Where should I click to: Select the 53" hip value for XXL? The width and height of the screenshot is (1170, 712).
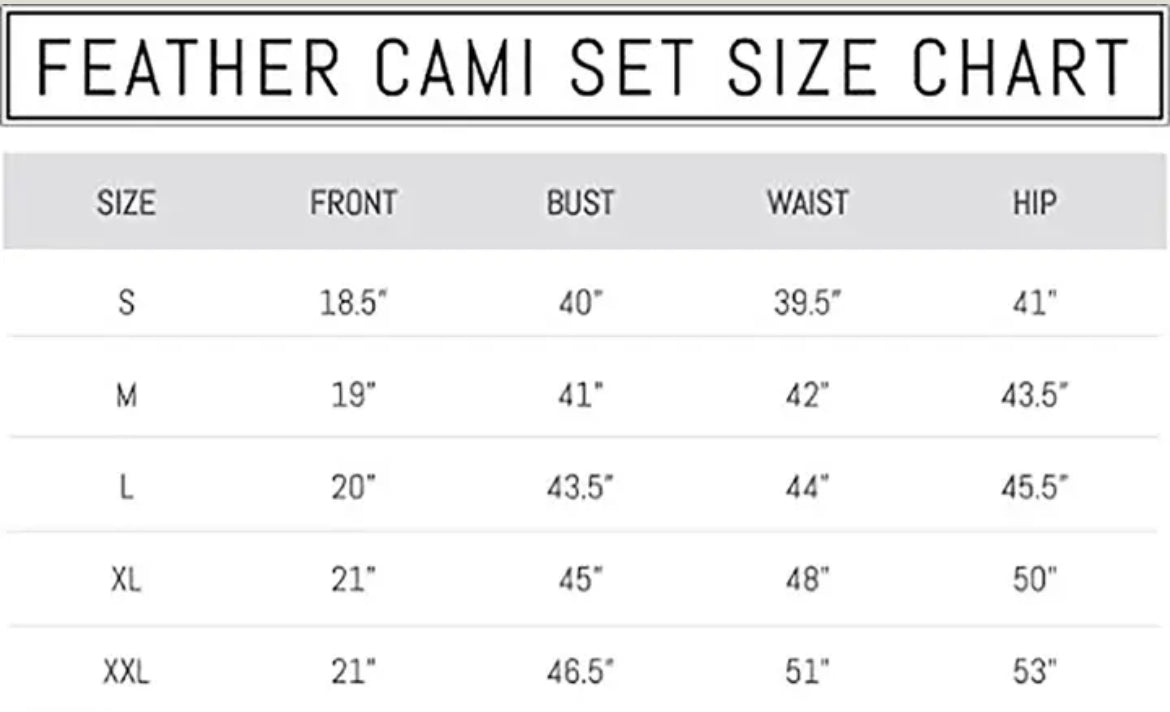click(x=1034, y=673)
